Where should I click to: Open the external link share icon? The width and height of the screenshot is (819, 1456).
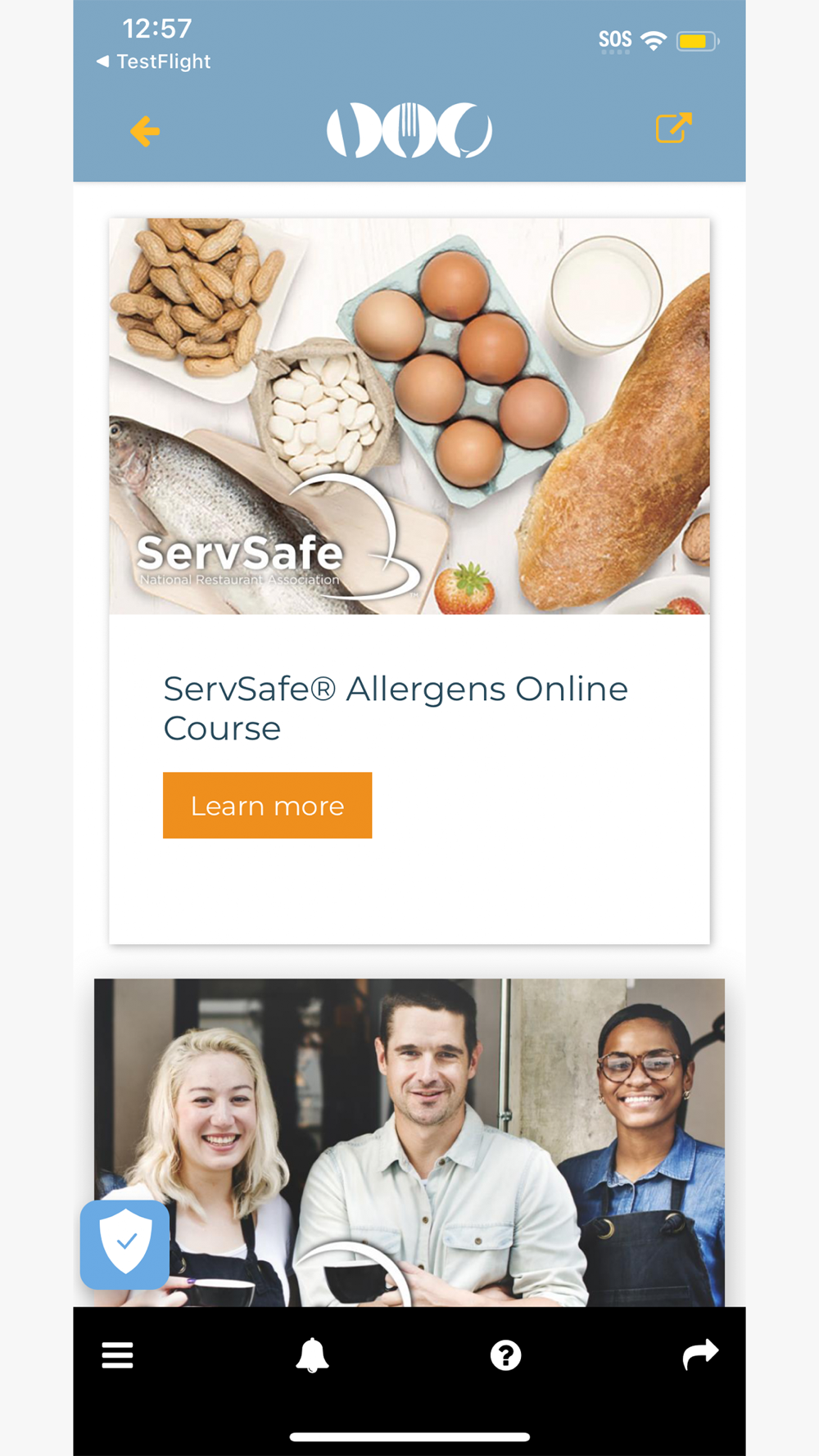coord(674,128)
